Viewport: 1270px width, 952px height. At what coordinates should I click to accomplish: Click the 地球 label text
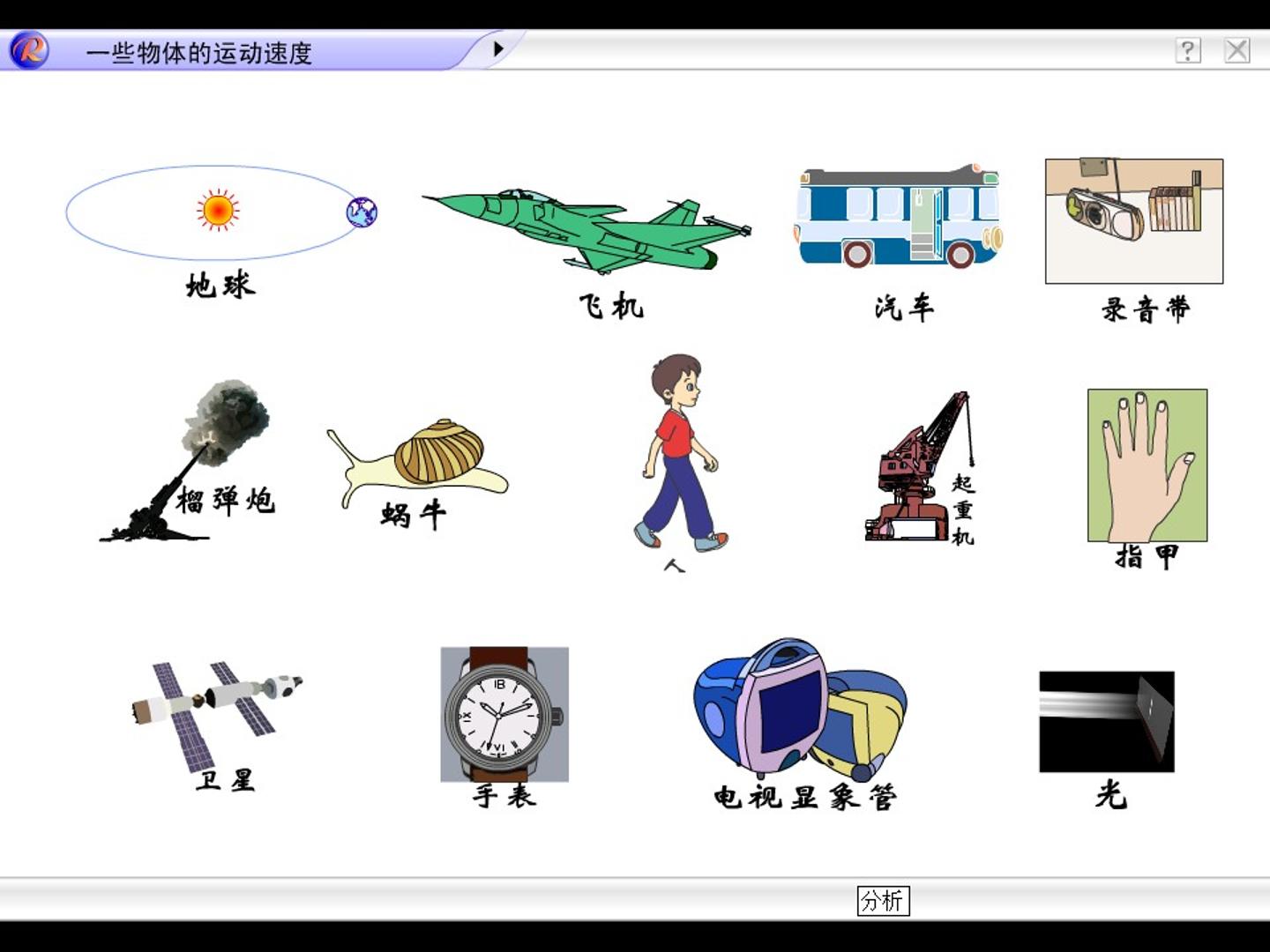point(220,286)
